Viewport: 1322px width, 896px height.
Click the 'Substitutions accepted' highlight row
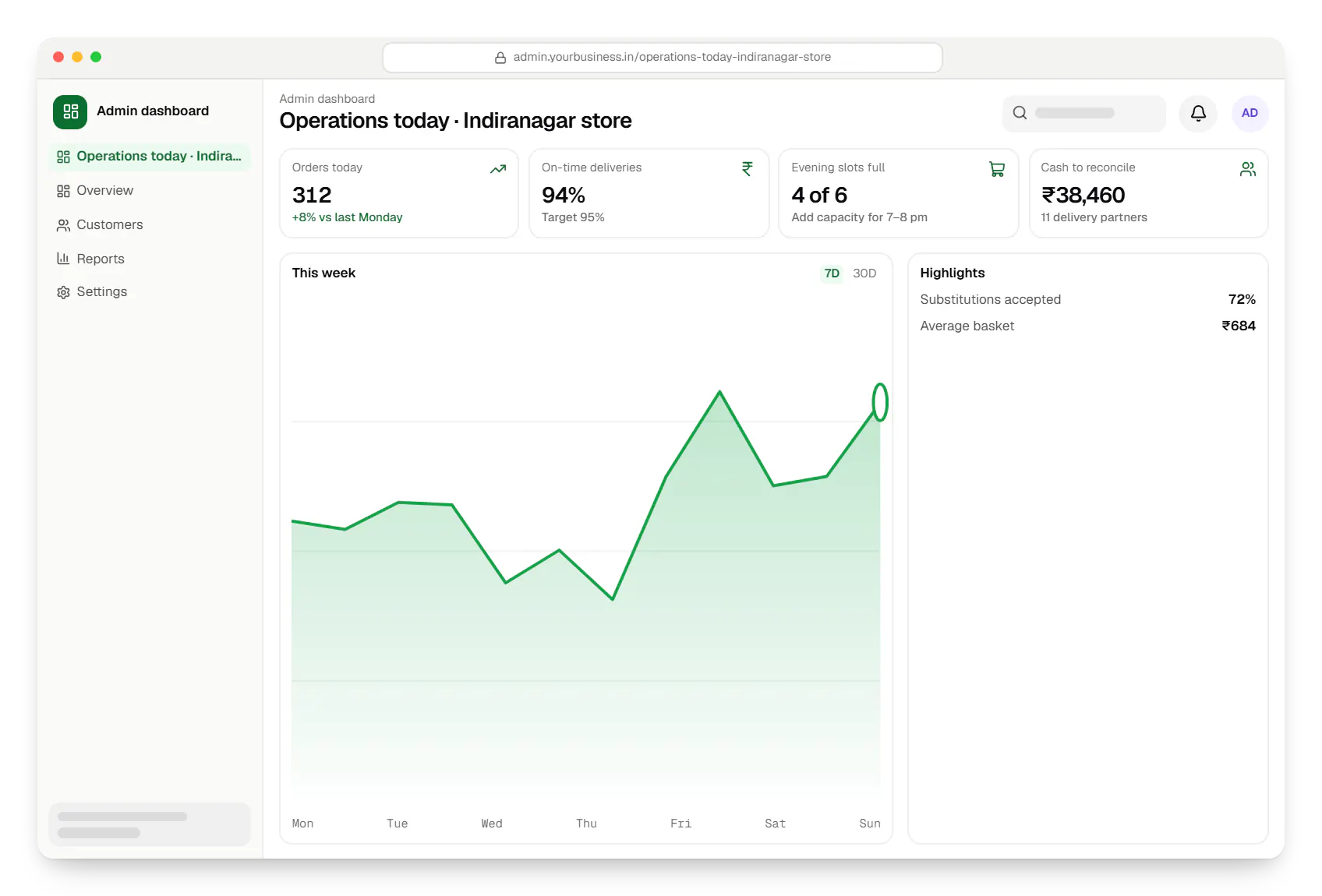point(1087,300)
